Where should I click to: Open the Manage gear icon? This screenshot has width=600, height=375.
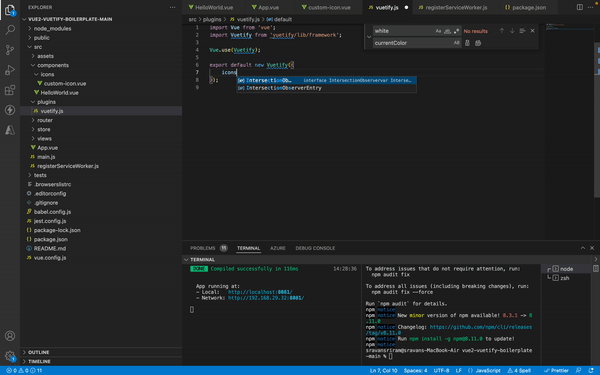[10, 356]
